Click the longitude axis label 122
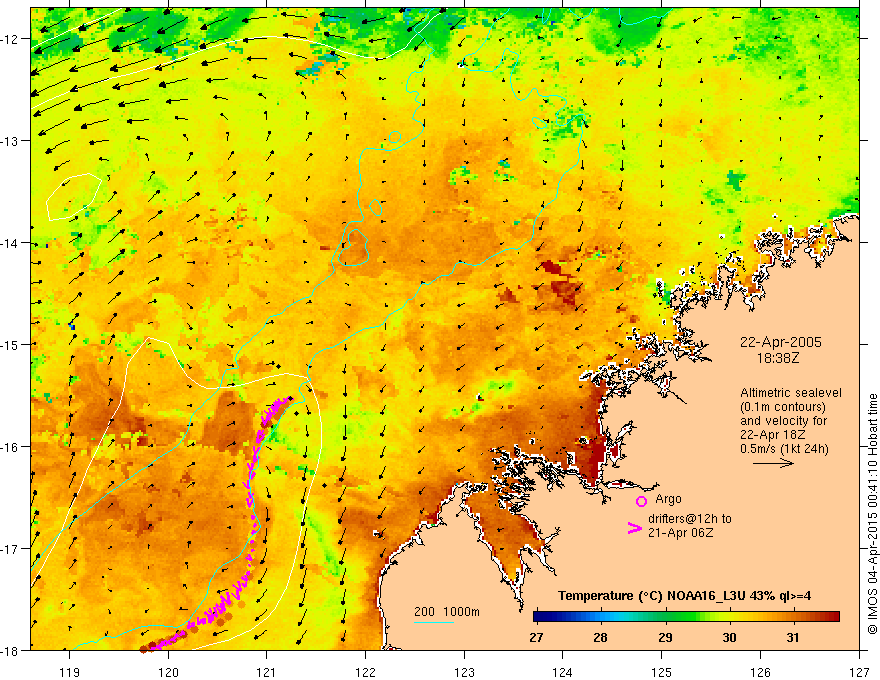The width and height of the screenshot is (880, 680). pos(365,672)
